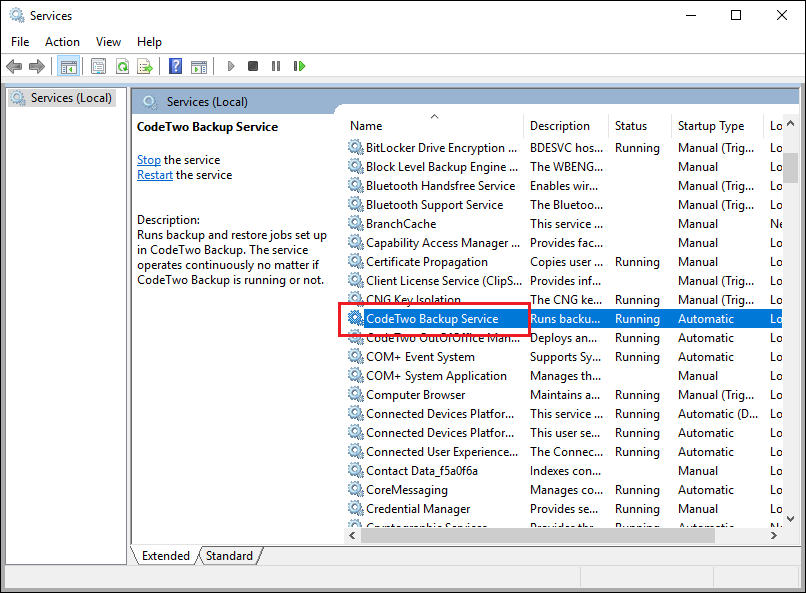Click the 'Manages co...' description cell
The width and height of the screenshot is (806, 593).
point(566,490)
